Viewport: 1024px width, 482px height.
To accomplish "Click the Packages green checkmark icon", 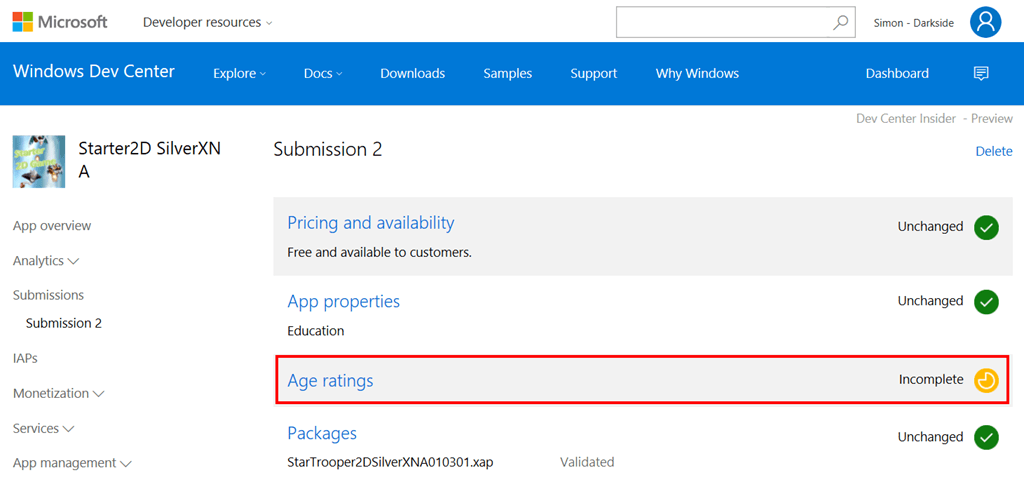I will pyautogui.click(x=987, y=437).
